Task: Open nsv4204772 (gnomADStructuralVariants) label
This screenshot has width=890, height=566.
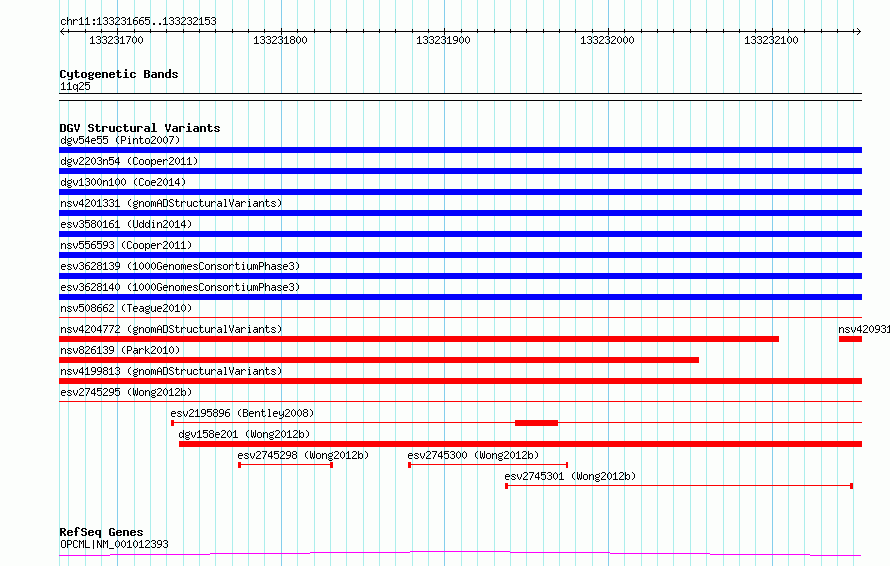Action: point(171,329)
